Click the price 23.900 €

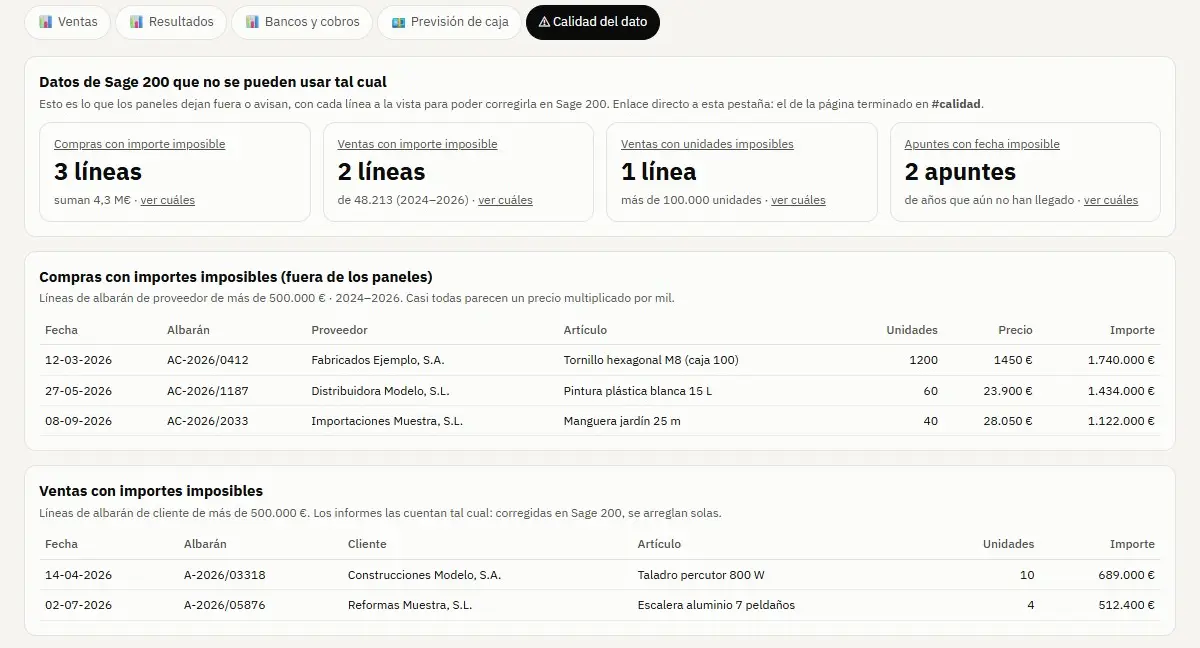click(1008, 391)
